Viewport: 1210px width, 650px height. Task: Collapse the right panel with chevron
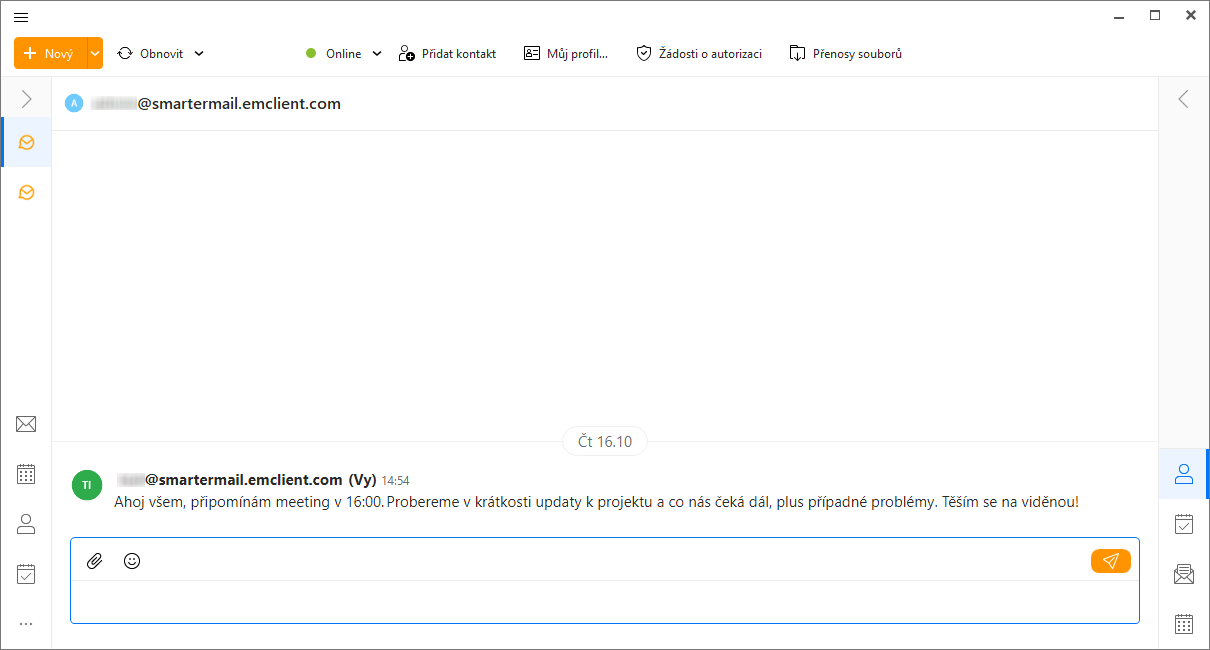click(x=1183, y=99)
